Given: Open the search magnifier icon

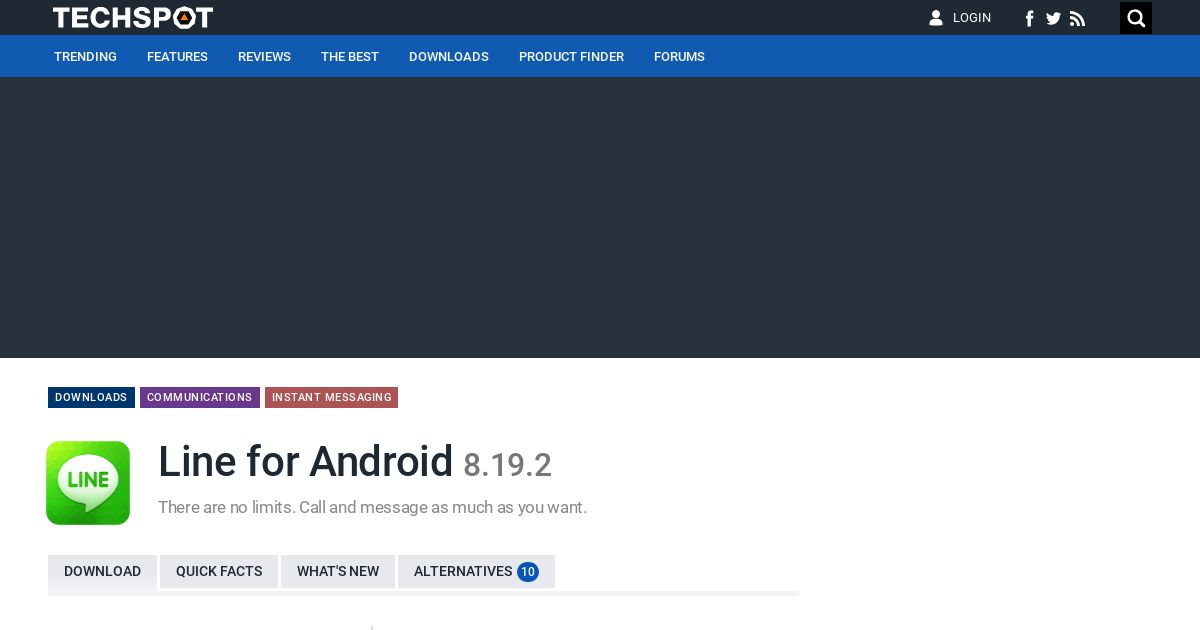Looking at the screenshot, I should click(x=1136, y=18).
